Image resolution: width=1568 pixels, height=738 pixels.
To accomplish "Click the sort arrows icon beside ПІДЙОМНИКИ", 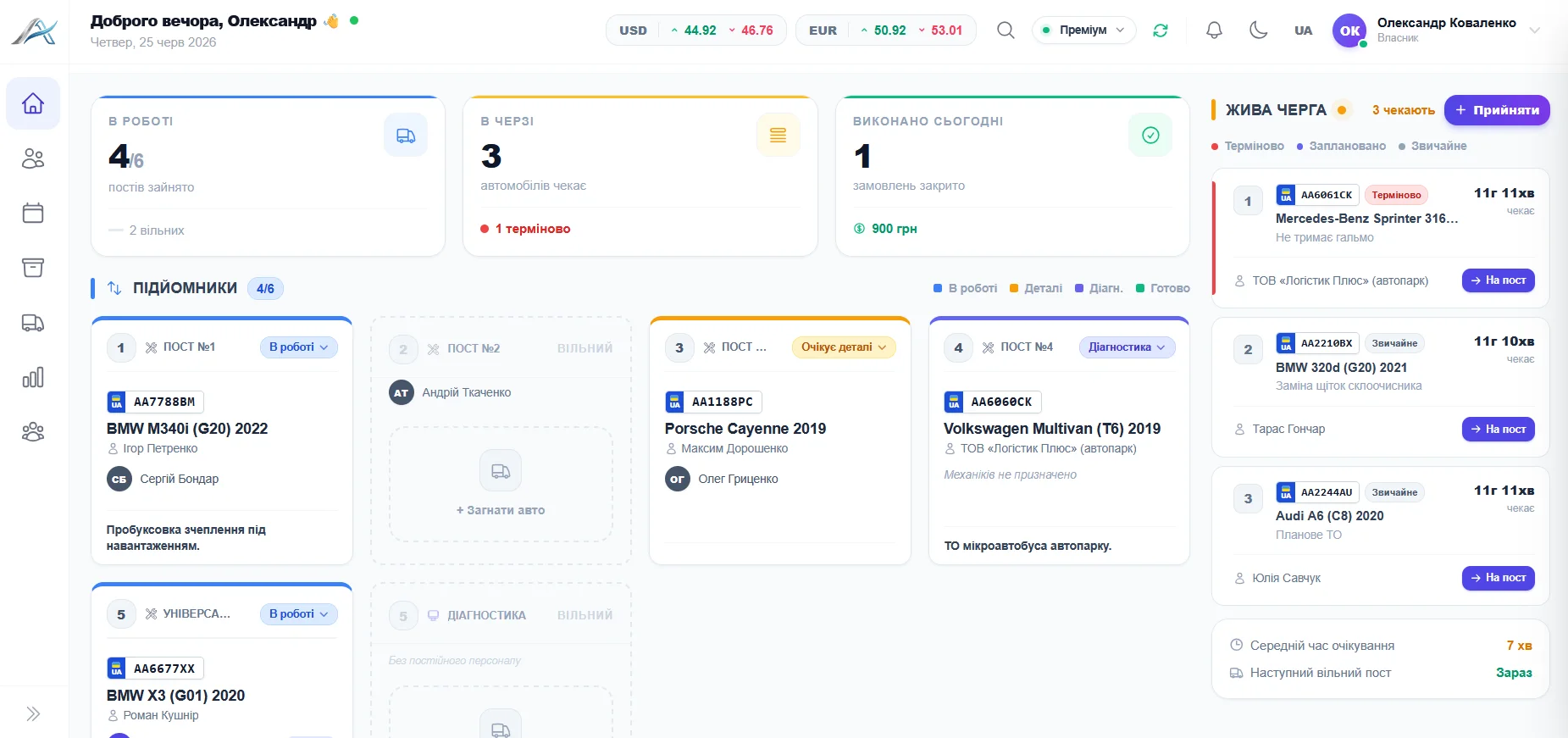I will pos(114,288).
